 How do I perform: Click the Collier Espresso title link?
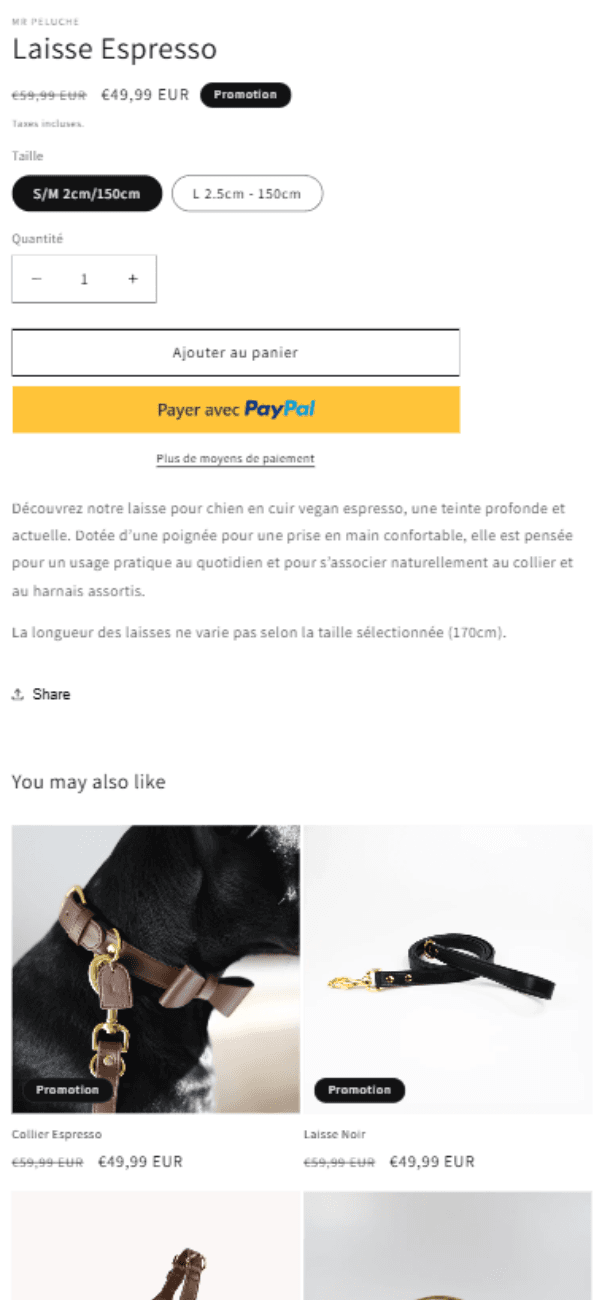57,1134
